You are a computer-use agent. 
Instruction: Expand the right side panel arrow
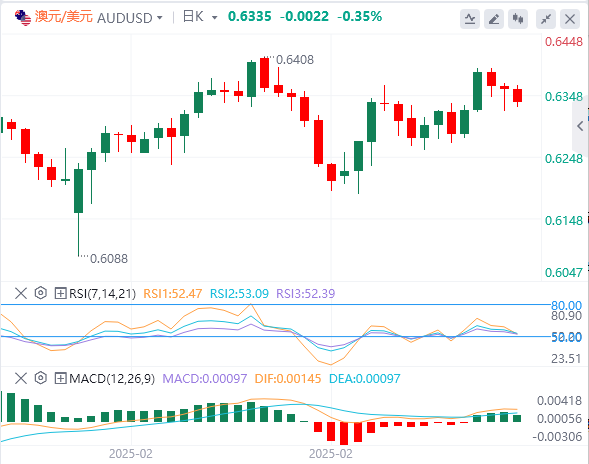(580, 126)
